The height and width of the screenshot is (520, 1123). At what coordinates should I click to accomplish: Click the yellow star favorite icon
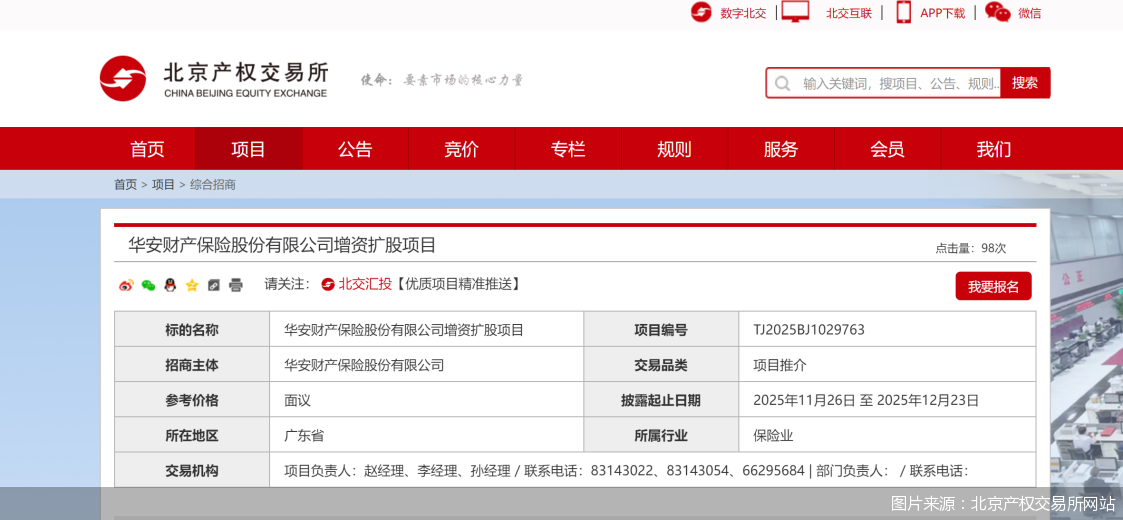pos(192,285)
